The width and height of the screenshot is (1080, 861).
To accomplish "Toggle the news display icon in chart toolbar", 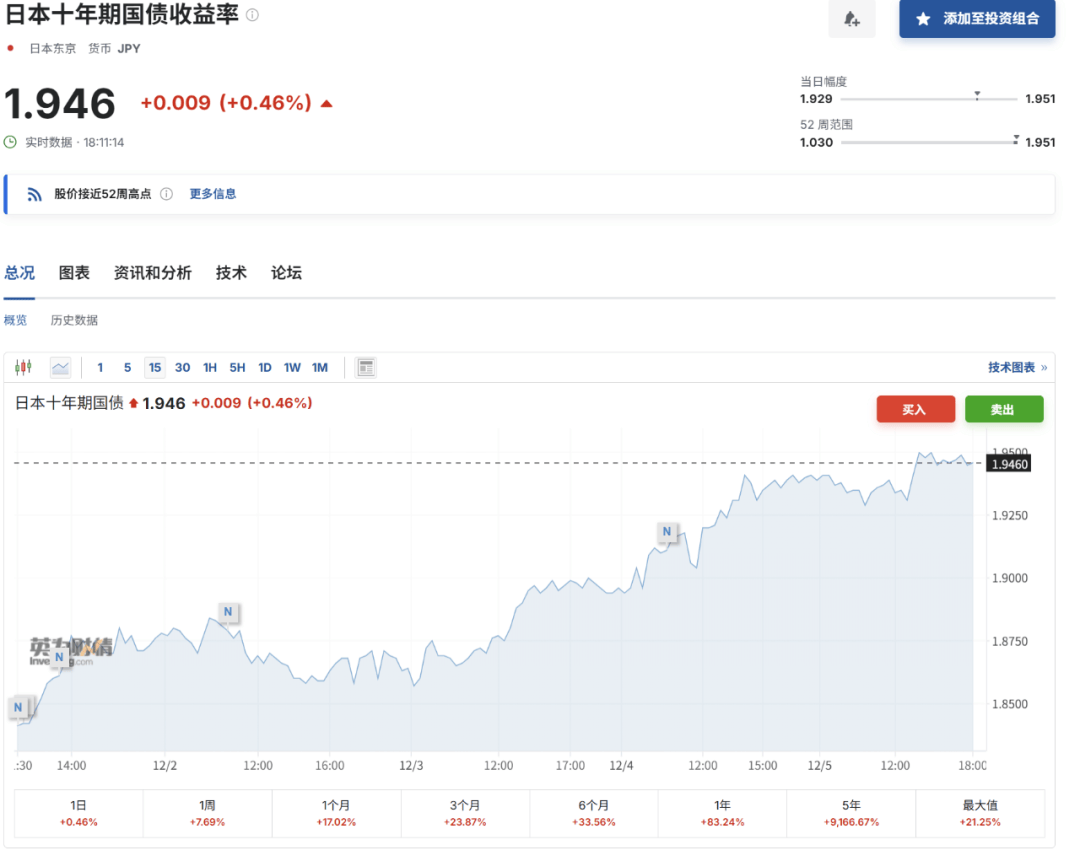I will (366, 367).
